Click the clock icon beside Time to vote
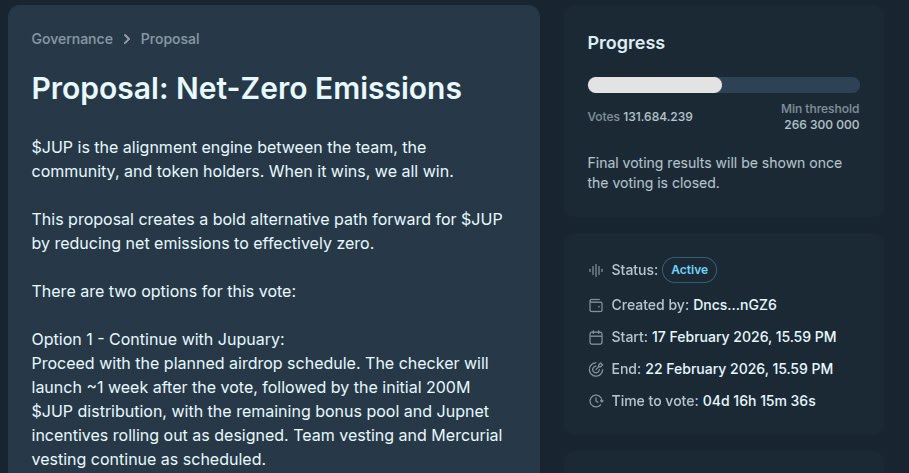The height and width of the screenshot is (473, 909). tap(596, 401)
